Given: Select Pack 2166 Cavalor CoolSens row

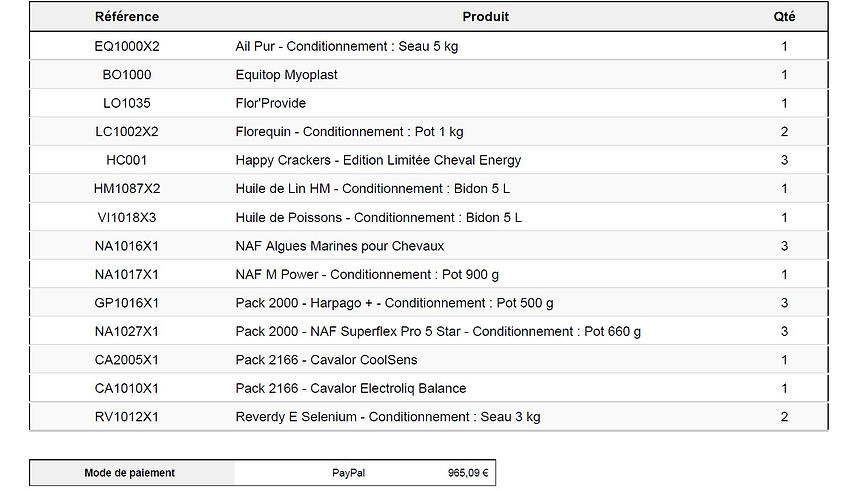Looking at the screenshot, I should (326, 360).
